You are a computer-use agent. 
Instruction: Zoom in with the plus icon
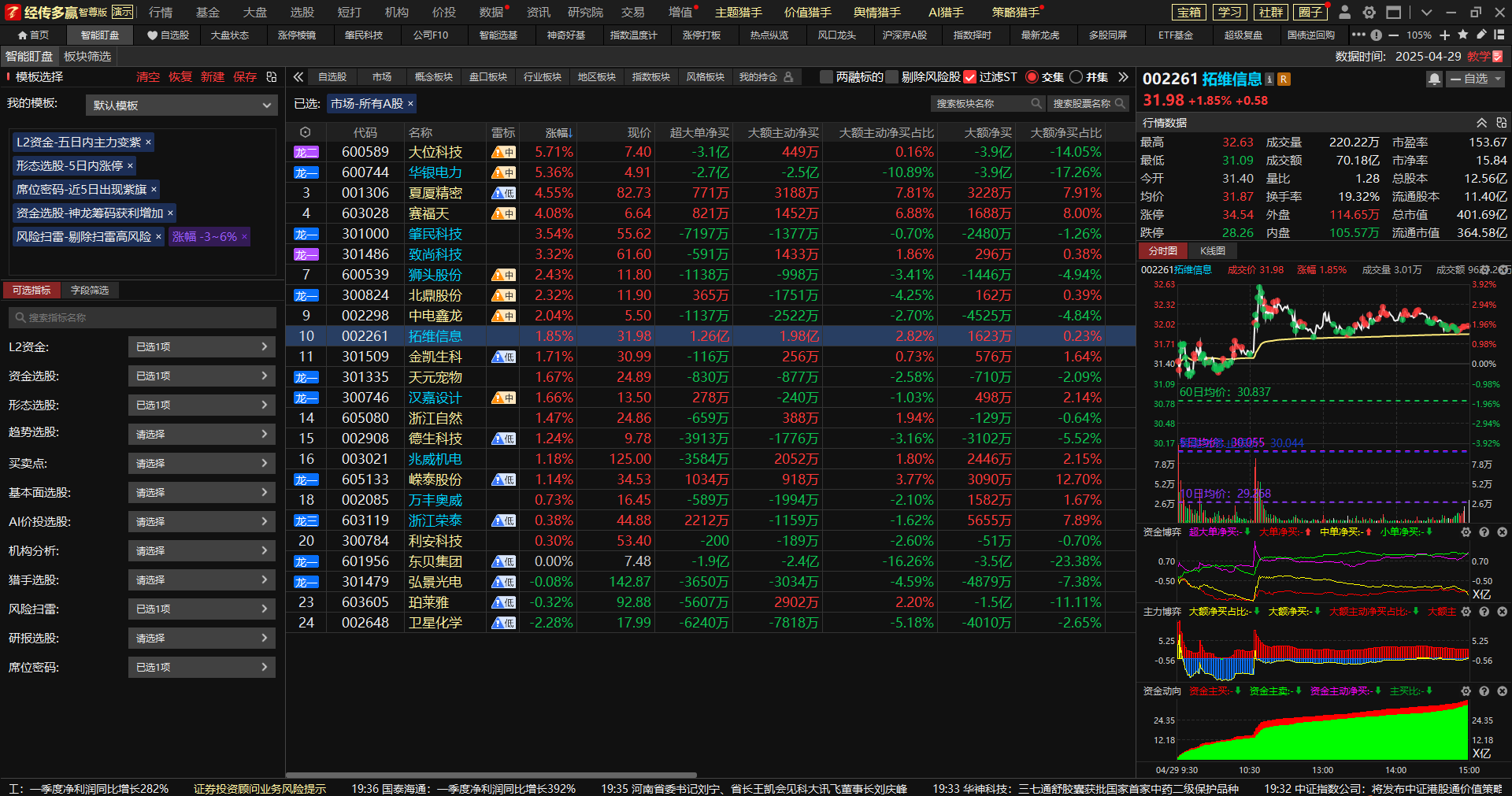(1444, 35)
